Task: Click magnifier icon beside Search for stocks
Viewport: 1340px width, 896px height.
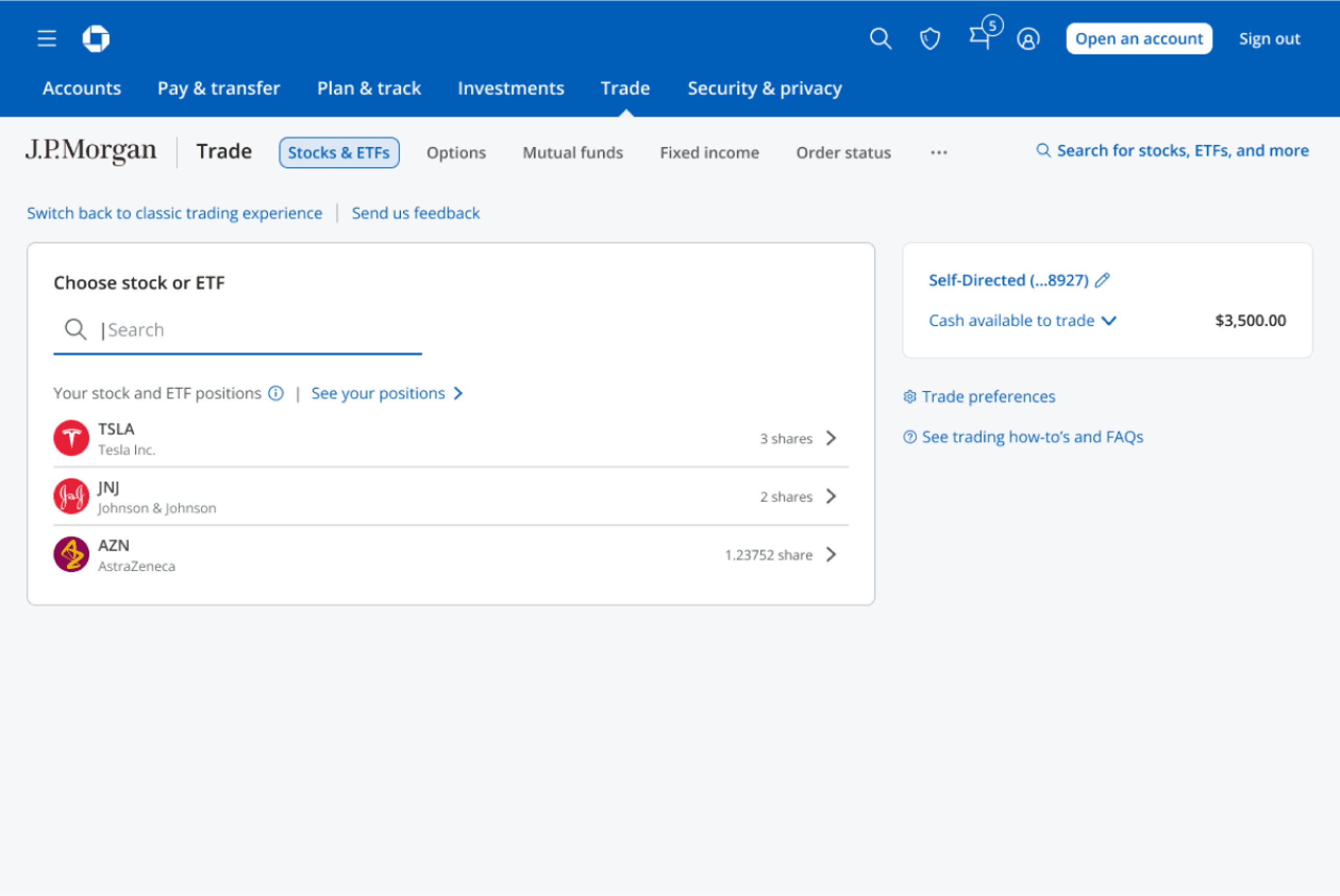Action: pos(1043,150)
